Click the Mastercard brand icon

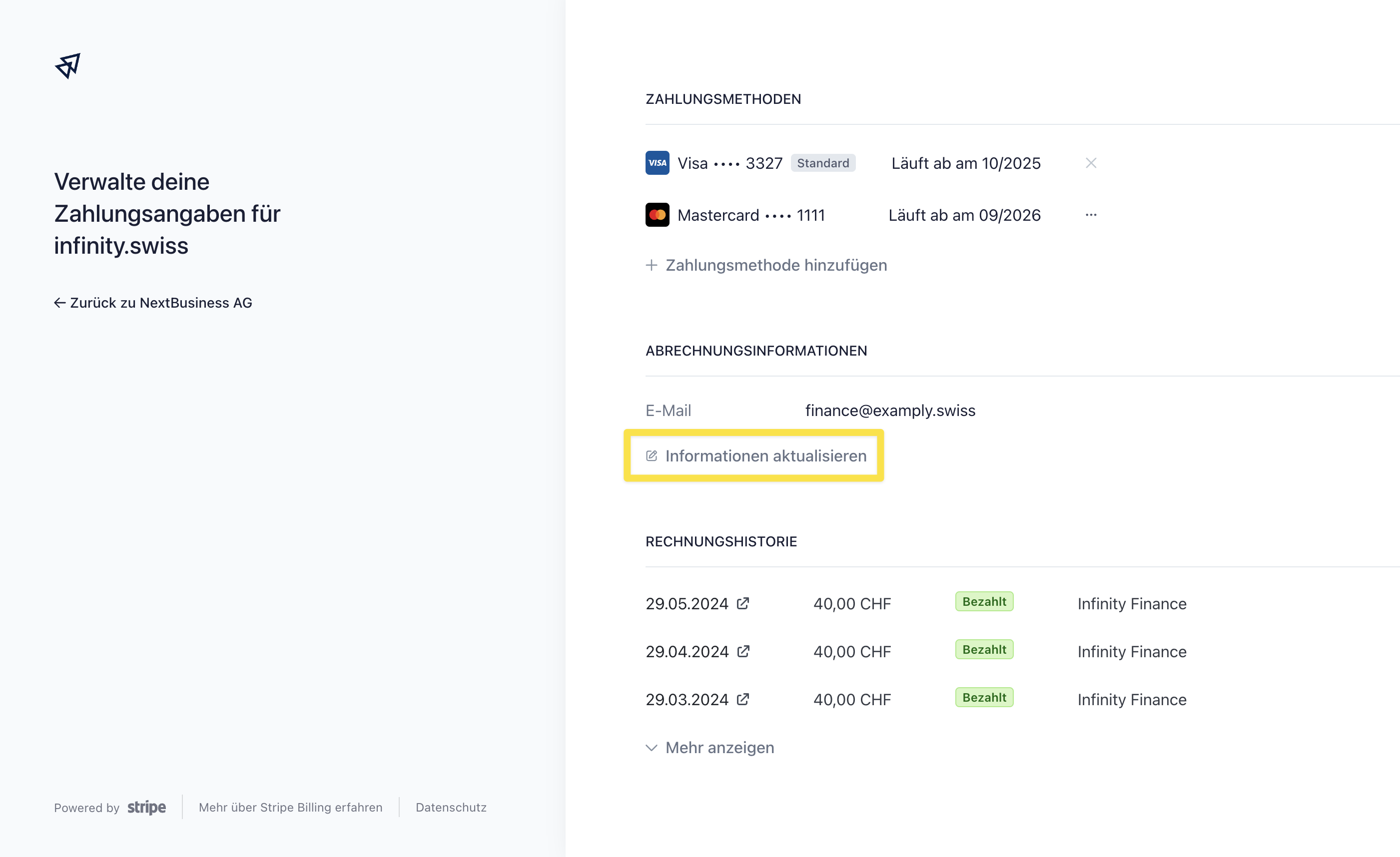[x=657, y=215]
